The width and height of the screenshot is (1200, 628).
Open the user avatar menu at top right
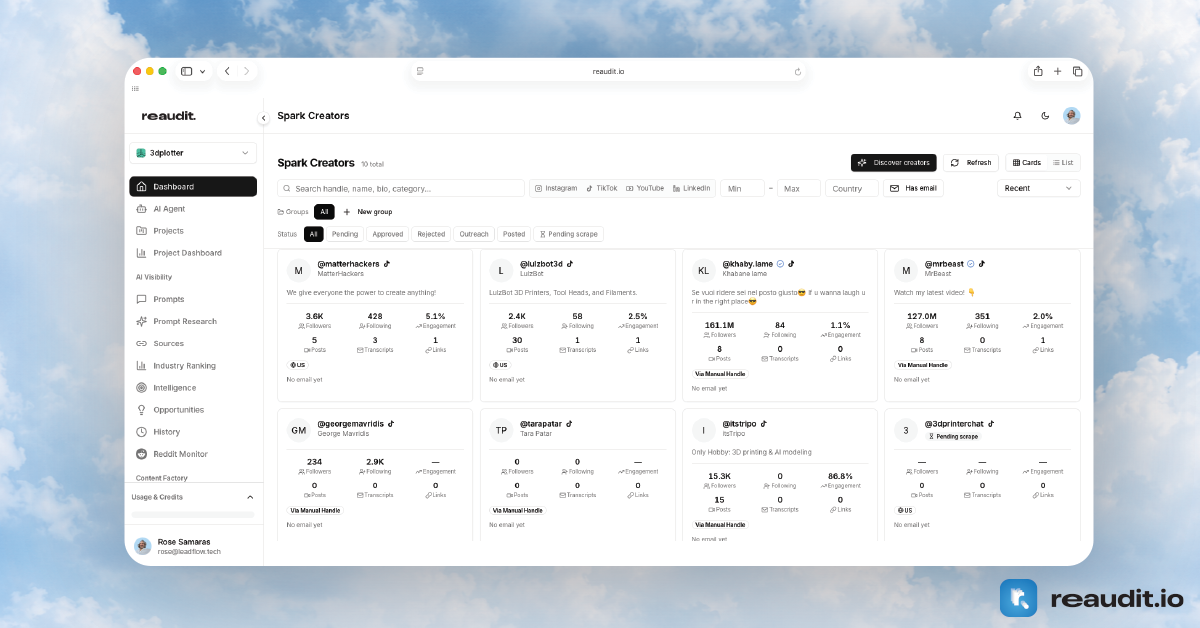pyautogui.click(x=1072, y=116)
